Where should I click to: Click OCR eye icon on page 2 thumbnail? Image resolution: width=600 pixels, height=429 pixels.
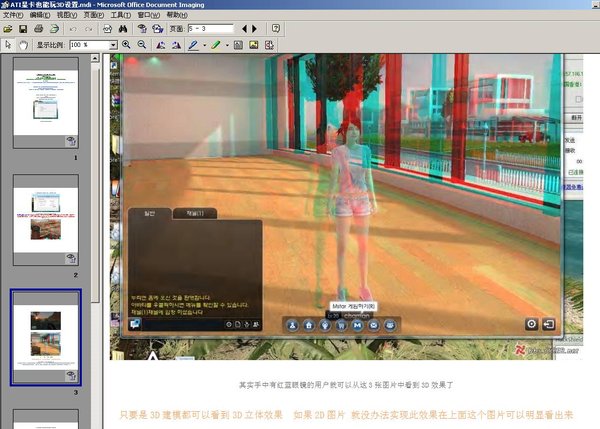pos(71,258)
